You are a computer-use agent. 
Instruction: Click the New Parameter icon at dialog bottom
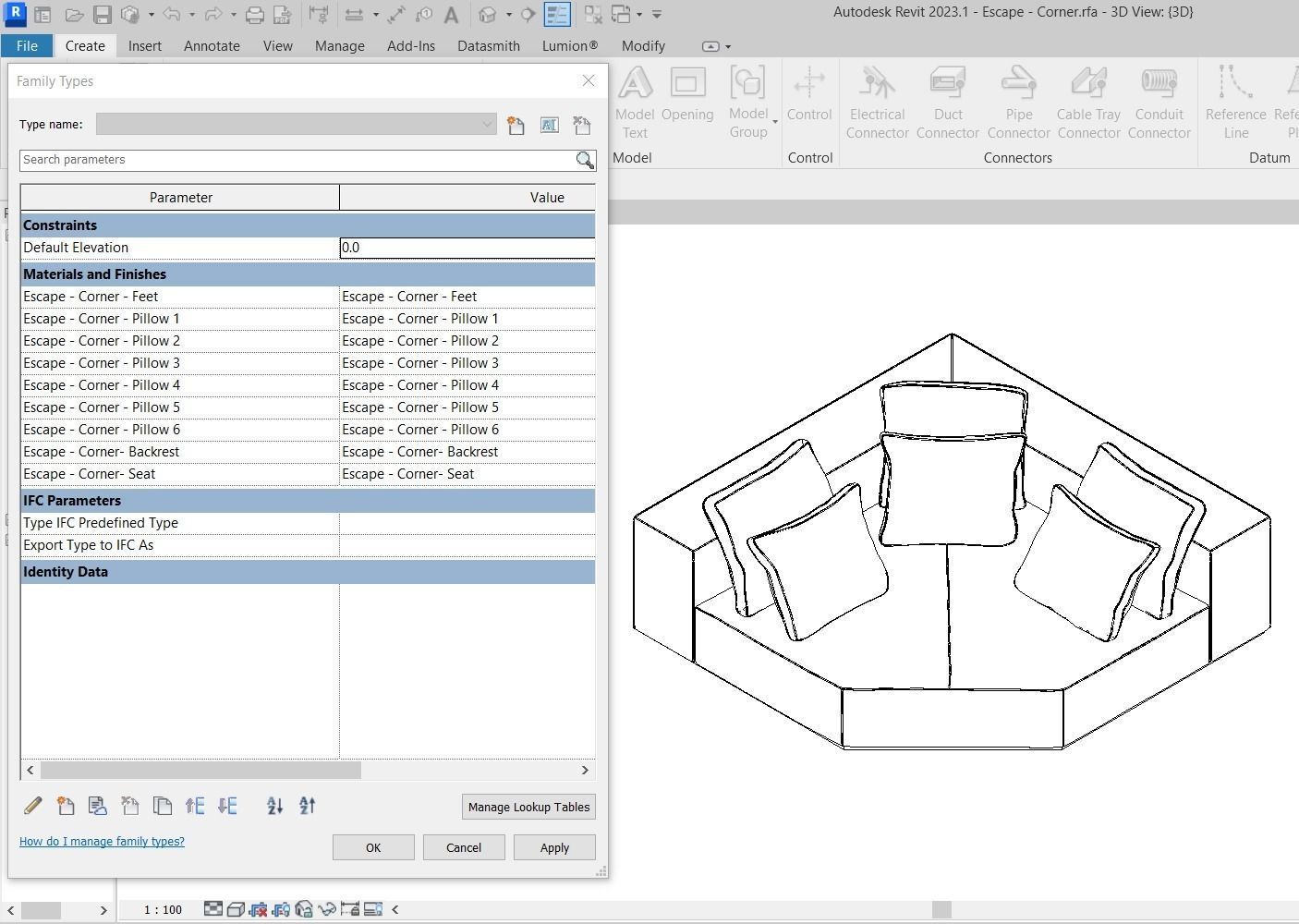66,806
